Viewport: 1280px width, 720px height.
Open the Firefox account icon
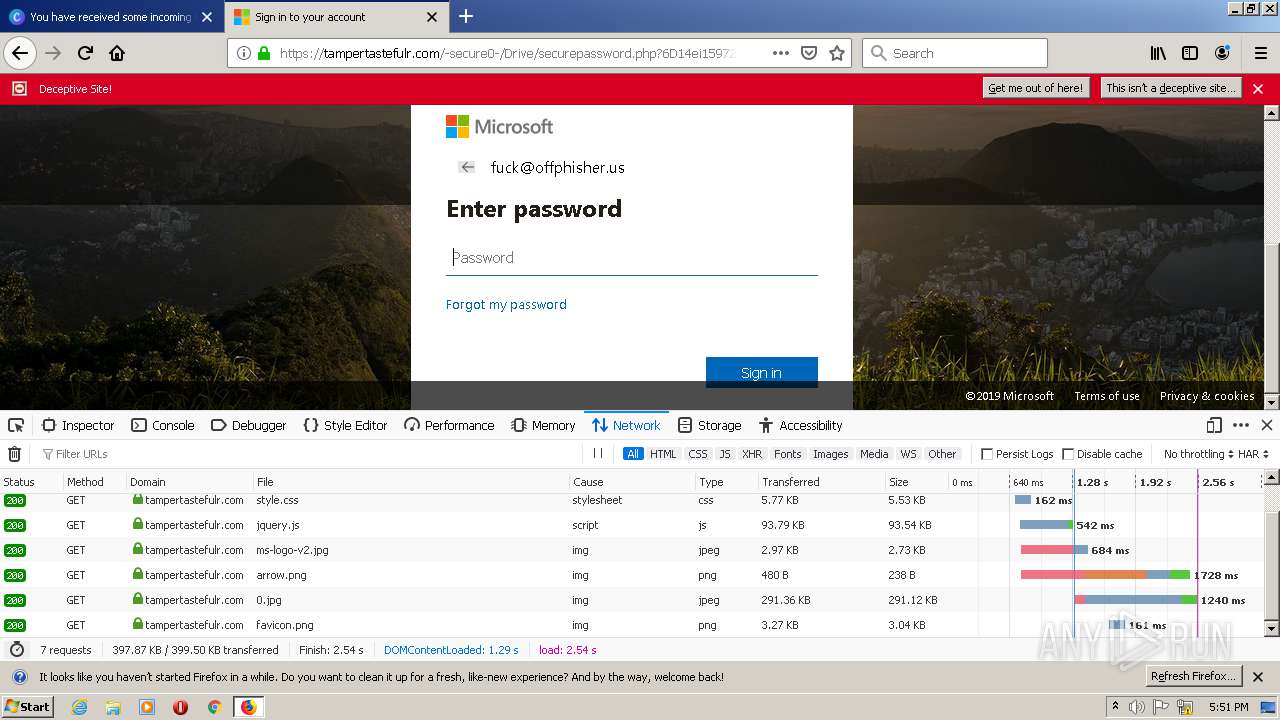point(1222,53)
